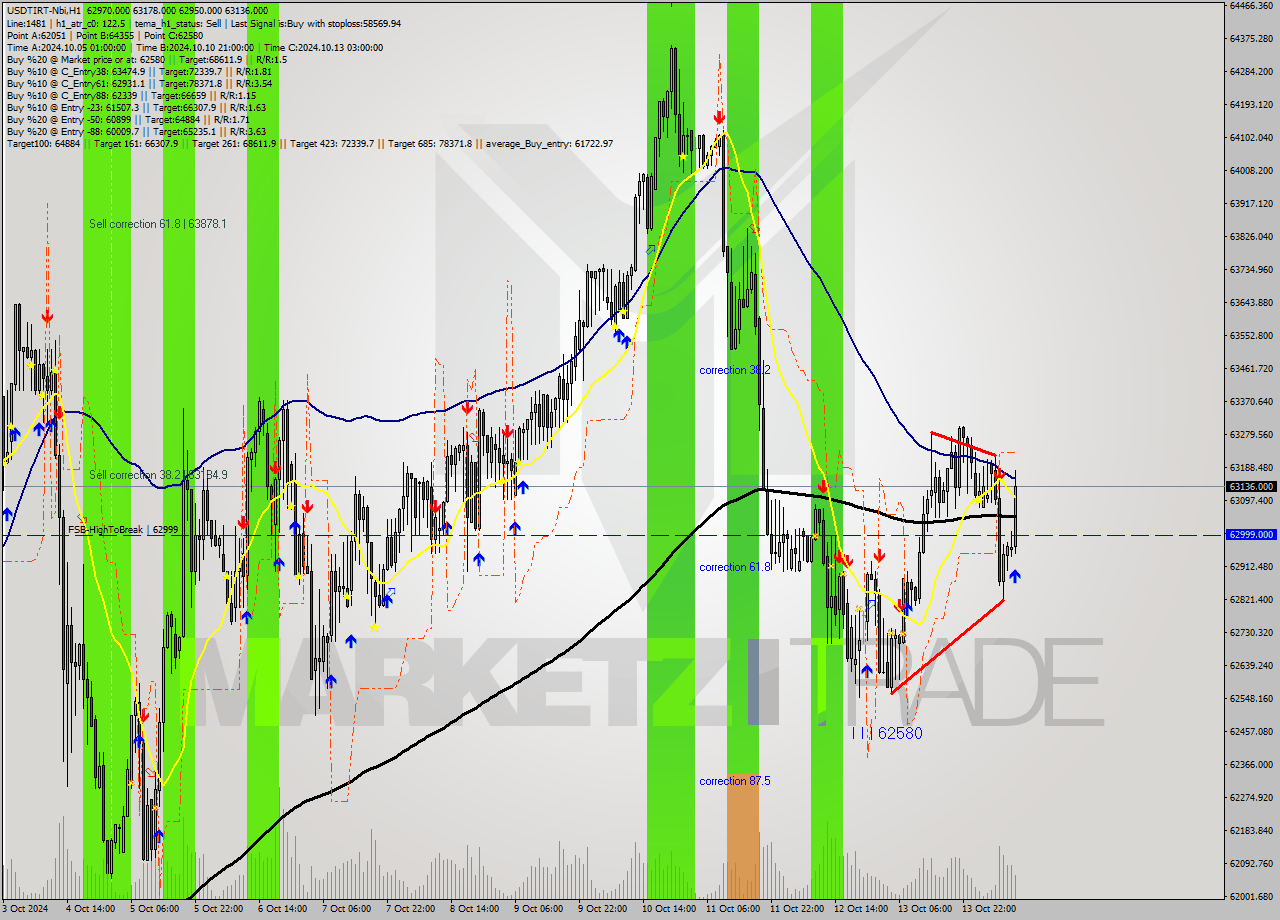Select the '| | | 62580' price label
Screen dimensions: 1280x920
click(x=886, y=733)
